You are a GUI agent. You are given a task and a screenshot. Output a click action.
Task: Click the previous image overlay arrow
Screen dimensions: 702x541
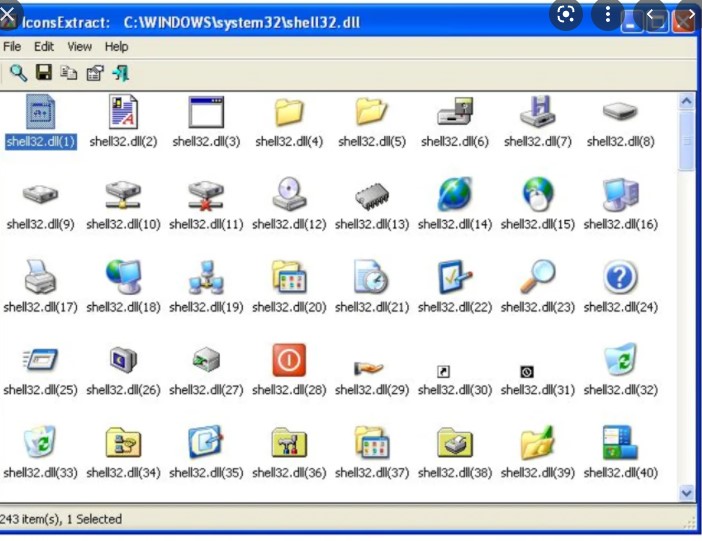[651, 14]
